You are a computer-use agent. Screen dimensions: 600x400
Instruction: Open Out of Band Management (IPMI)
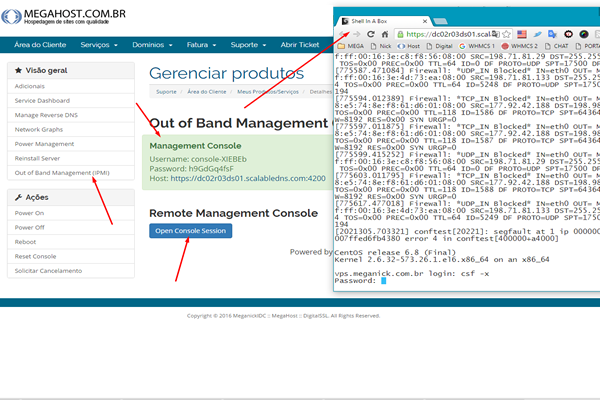point(71,173)
